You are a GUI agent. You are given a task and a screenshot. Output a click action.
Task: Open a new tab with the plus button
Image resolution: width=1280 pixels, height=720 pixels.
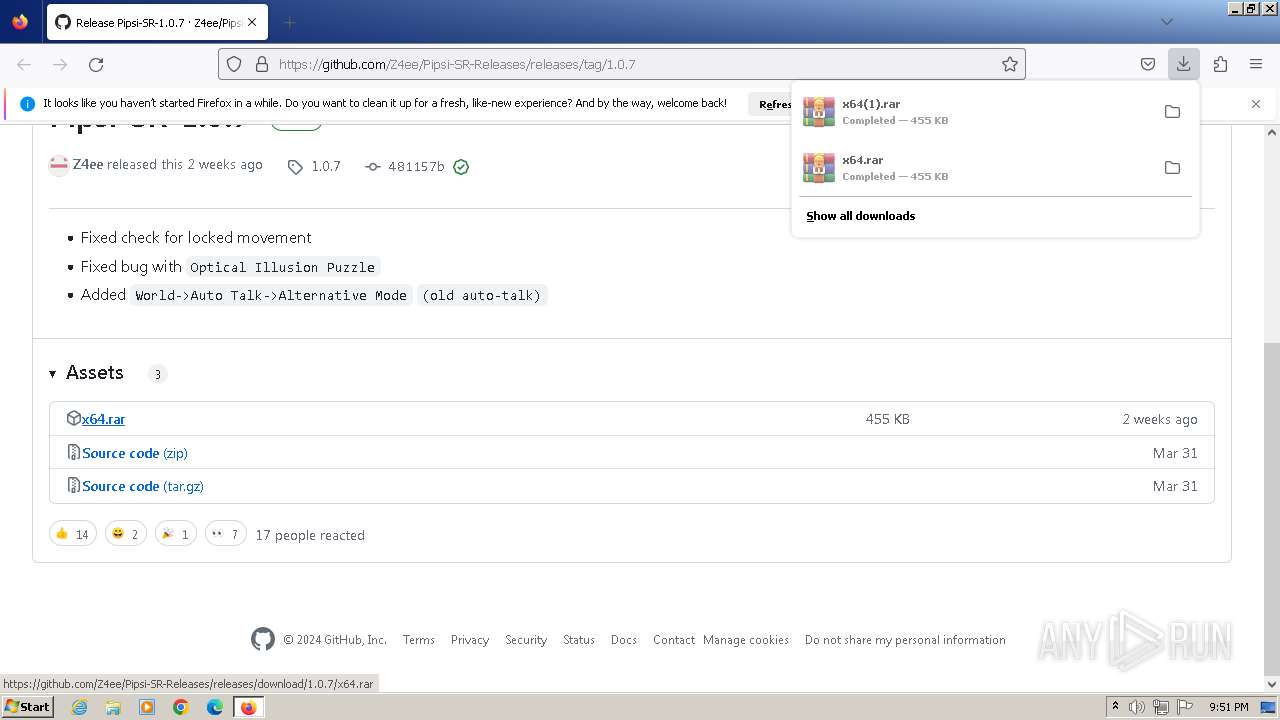coord(290,22)
